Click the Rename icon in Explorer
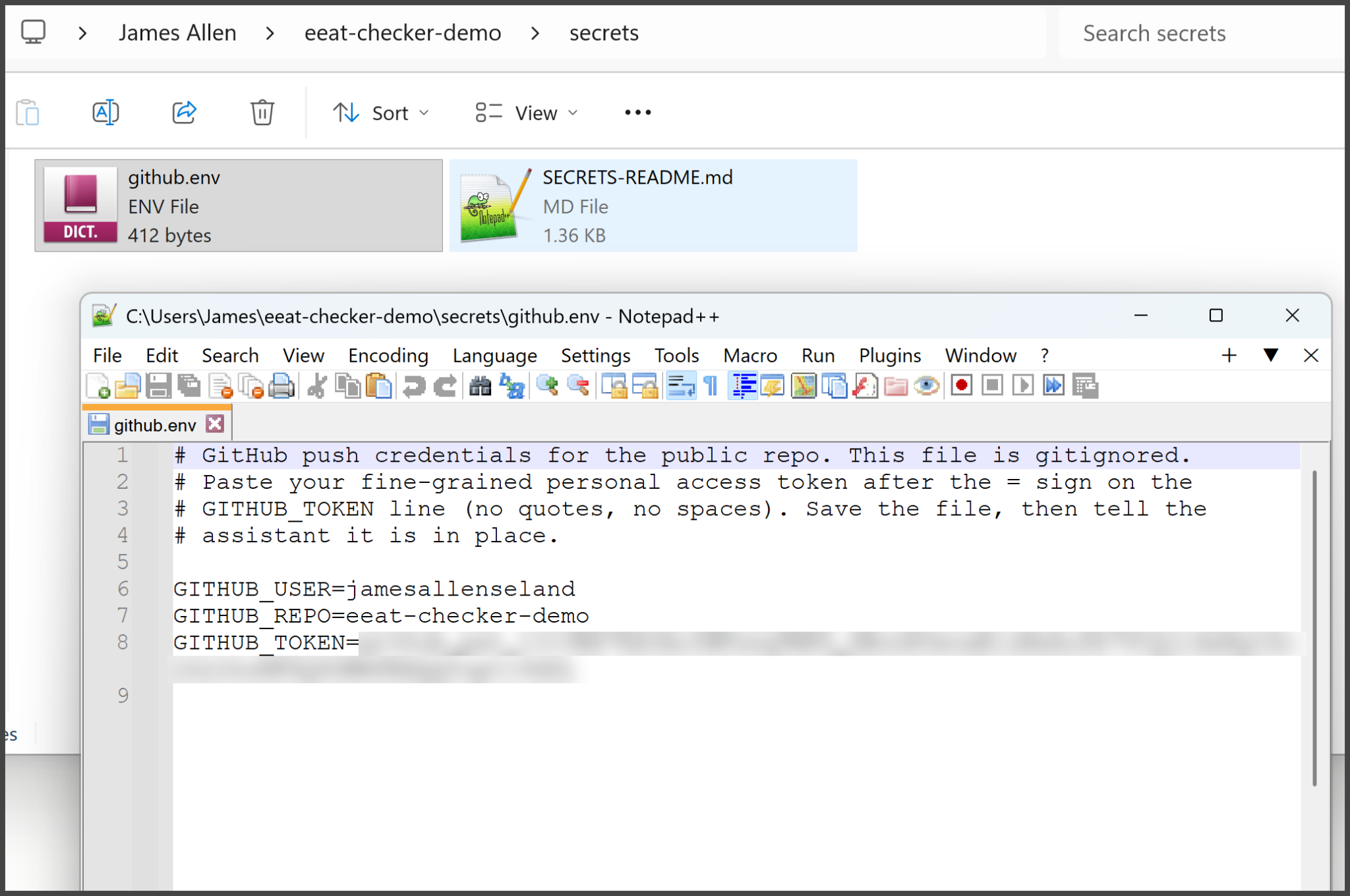The width and height of the screenshot is (1350, 896). pyautogui.click(x=105, y=113)
